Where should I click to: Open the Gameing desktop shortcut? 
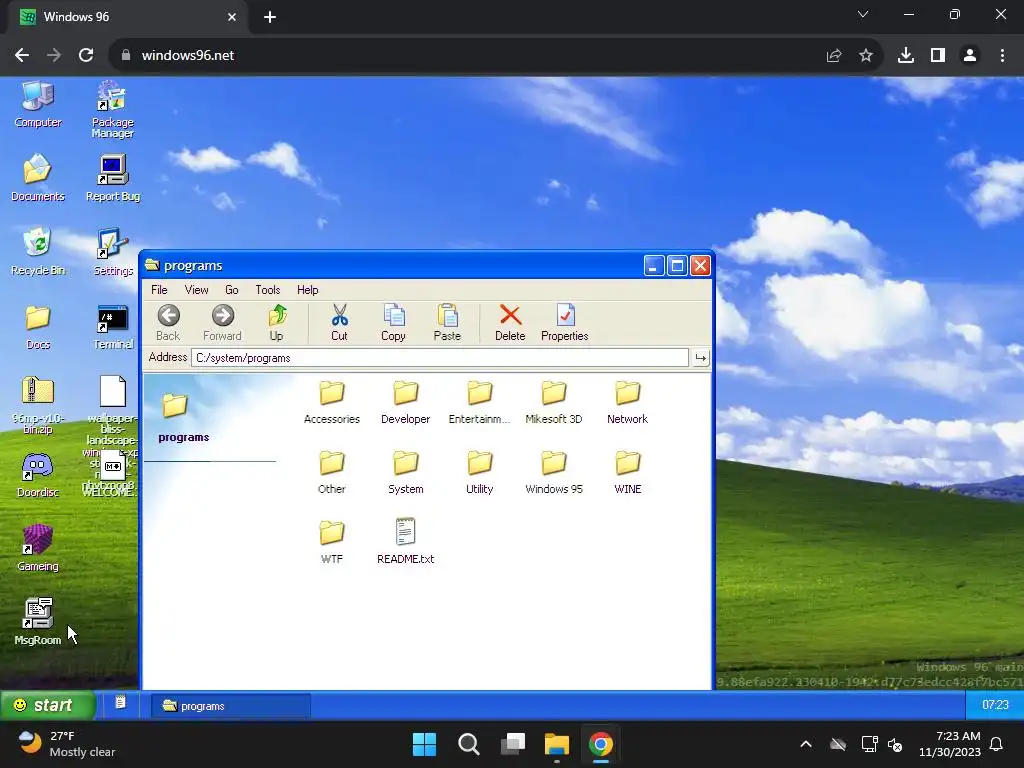[x=38, y=548]
